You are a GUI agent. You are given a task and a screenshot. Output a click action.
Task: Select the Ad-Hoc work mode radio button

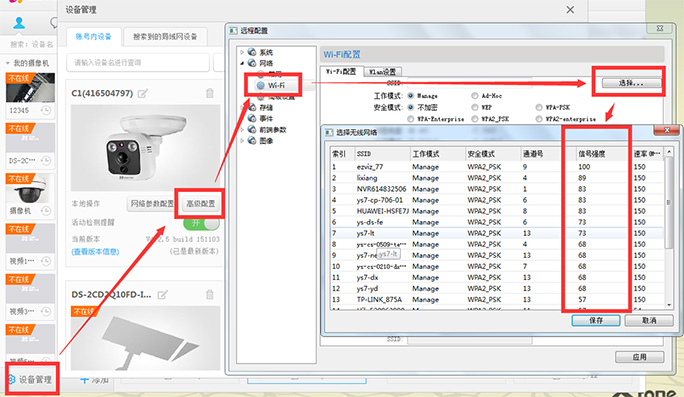point(475,96)
